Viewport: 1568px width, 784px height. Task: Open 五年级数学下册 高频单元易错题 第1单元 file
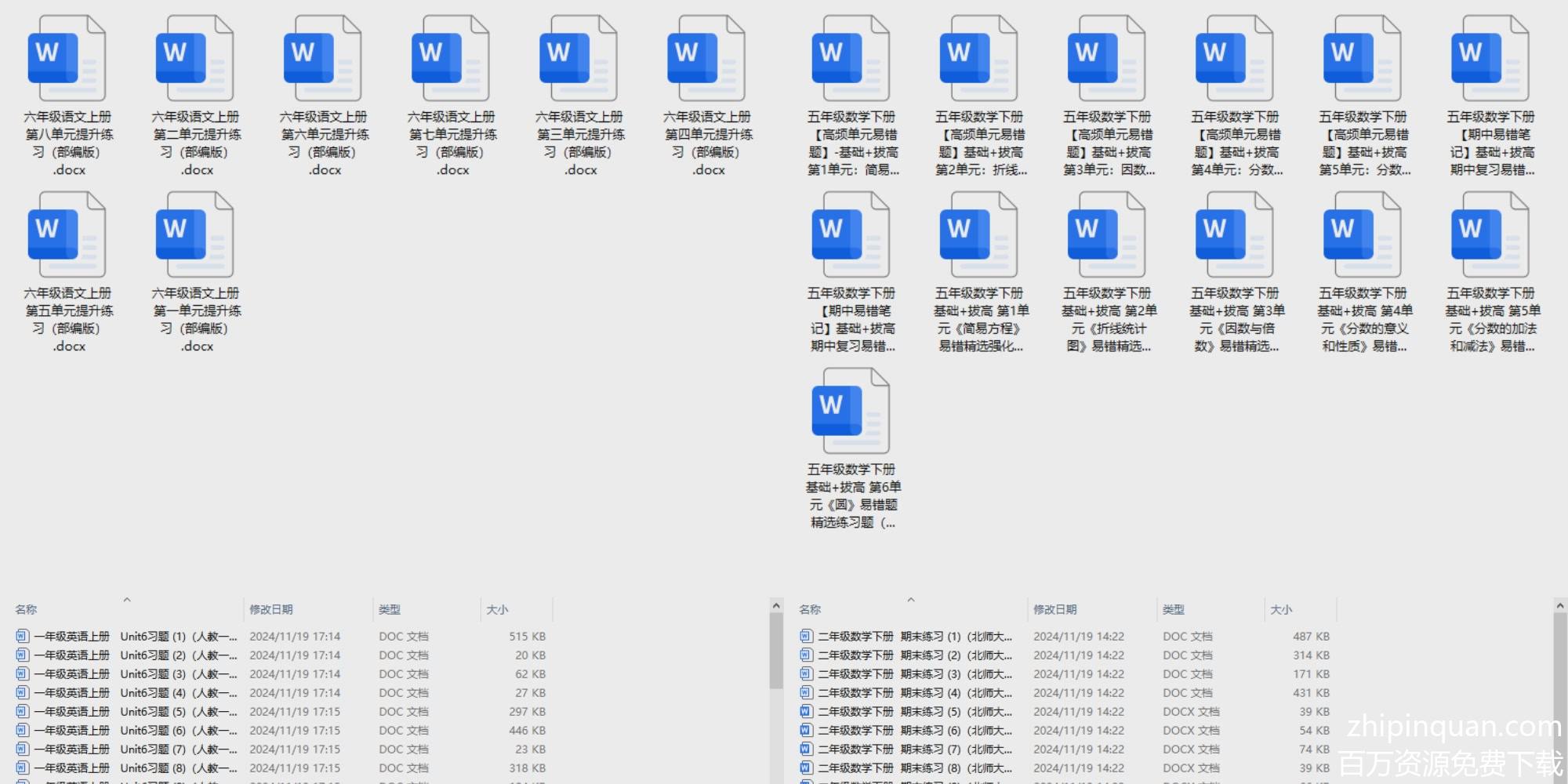851,60
